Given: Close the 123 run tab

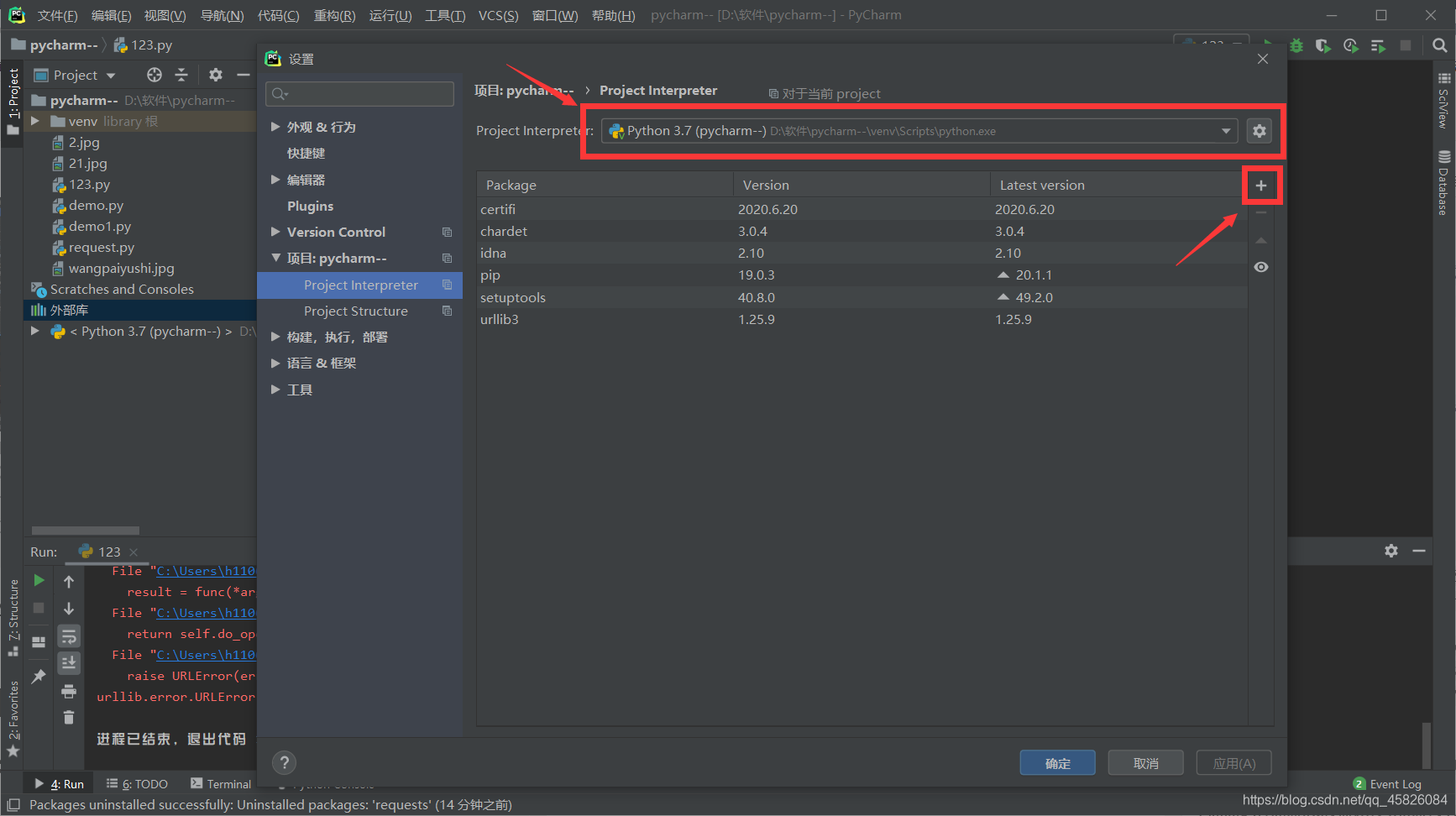Looking at the screenshot, I should click(x=134, y=552).
